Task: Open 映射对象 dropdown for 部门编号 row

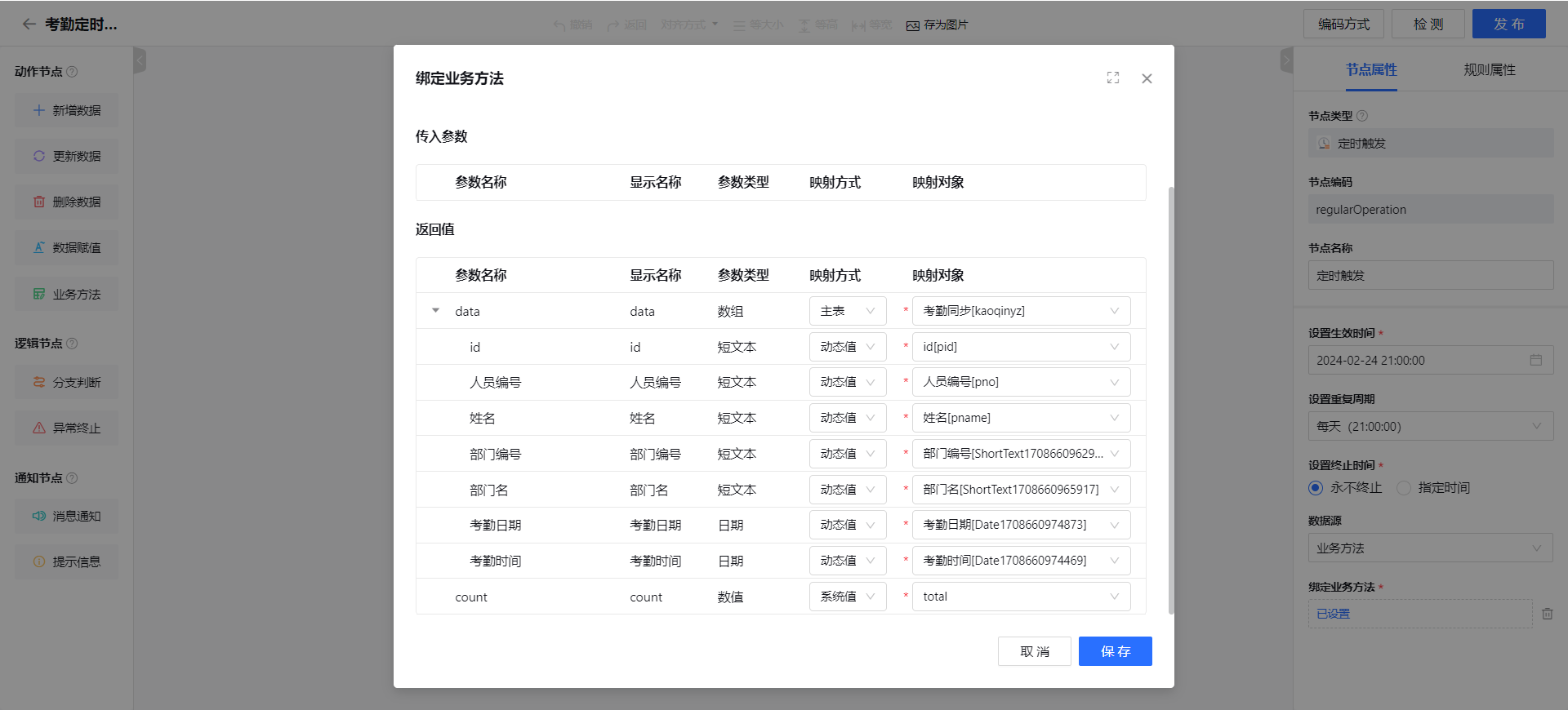Action: click(1021, 454)
